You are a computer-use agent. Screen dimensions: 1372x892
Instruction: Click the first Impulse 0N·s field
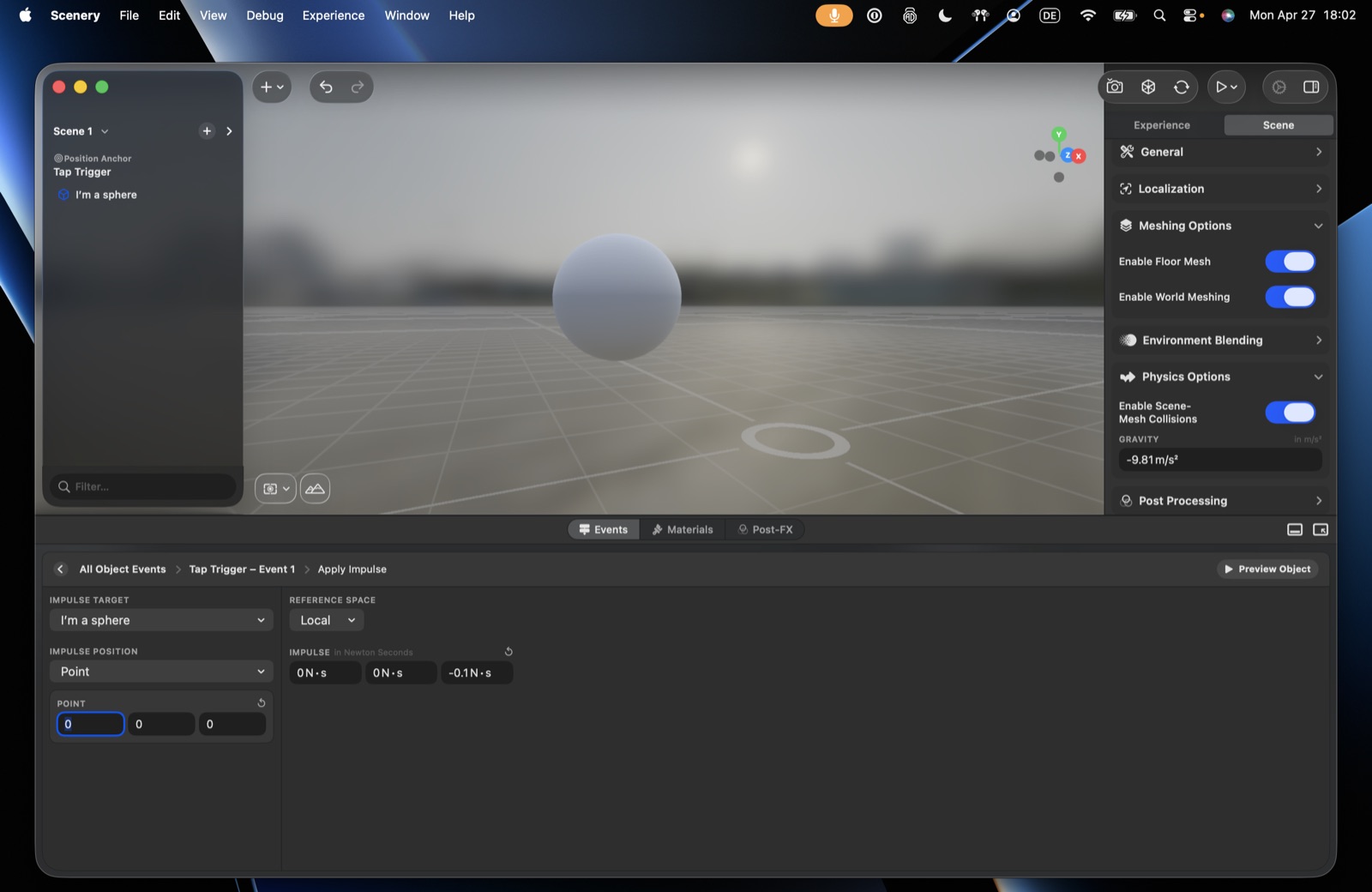click(x=325, y=673)
